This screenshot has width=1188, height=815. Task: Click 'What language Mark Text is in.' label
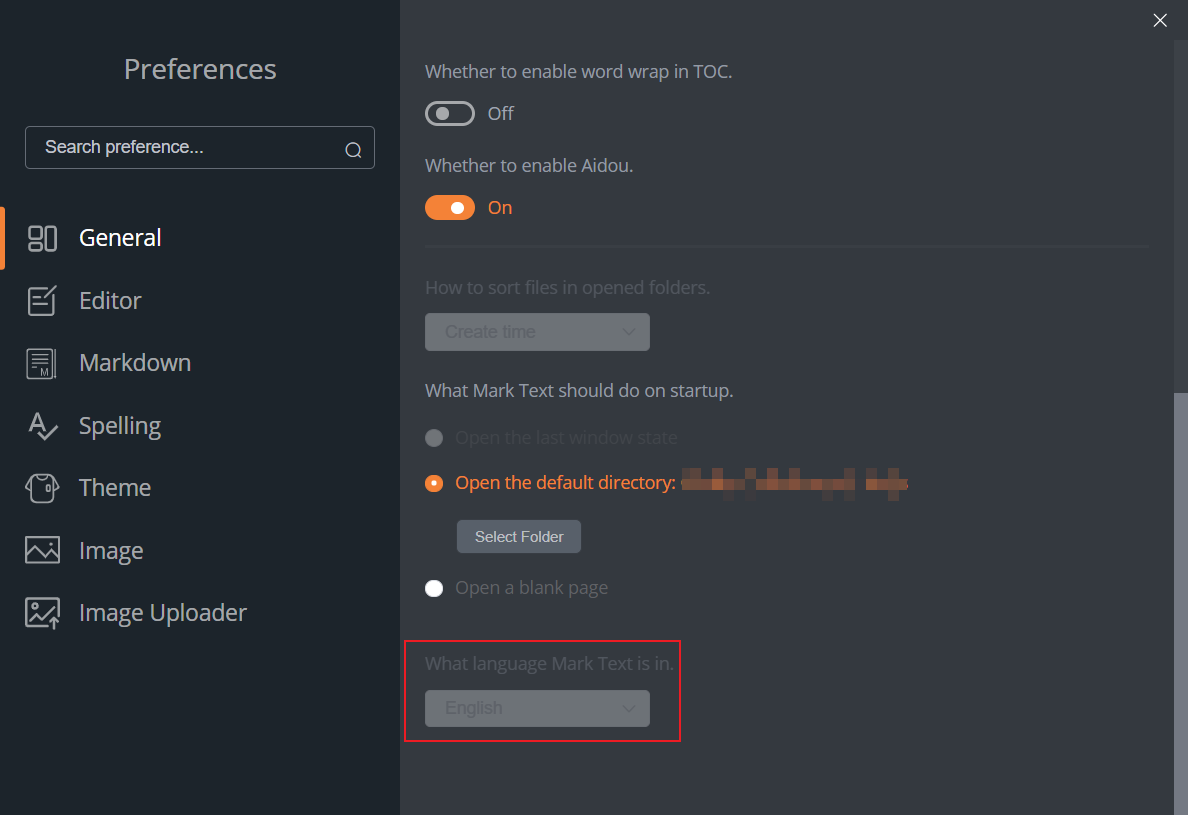coord(549,664)
